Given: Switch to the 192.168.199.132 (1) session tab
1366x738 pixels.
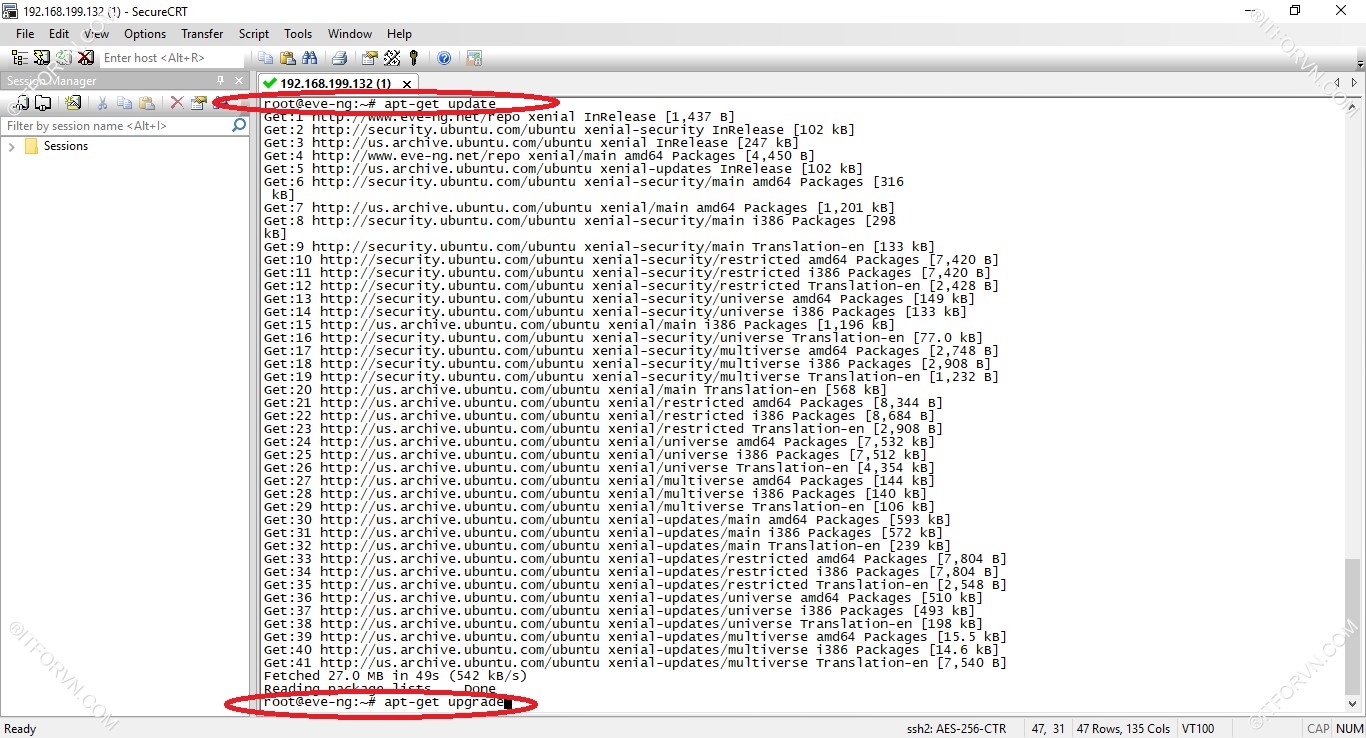Looking at the screenshot, I should pos(334,83).
